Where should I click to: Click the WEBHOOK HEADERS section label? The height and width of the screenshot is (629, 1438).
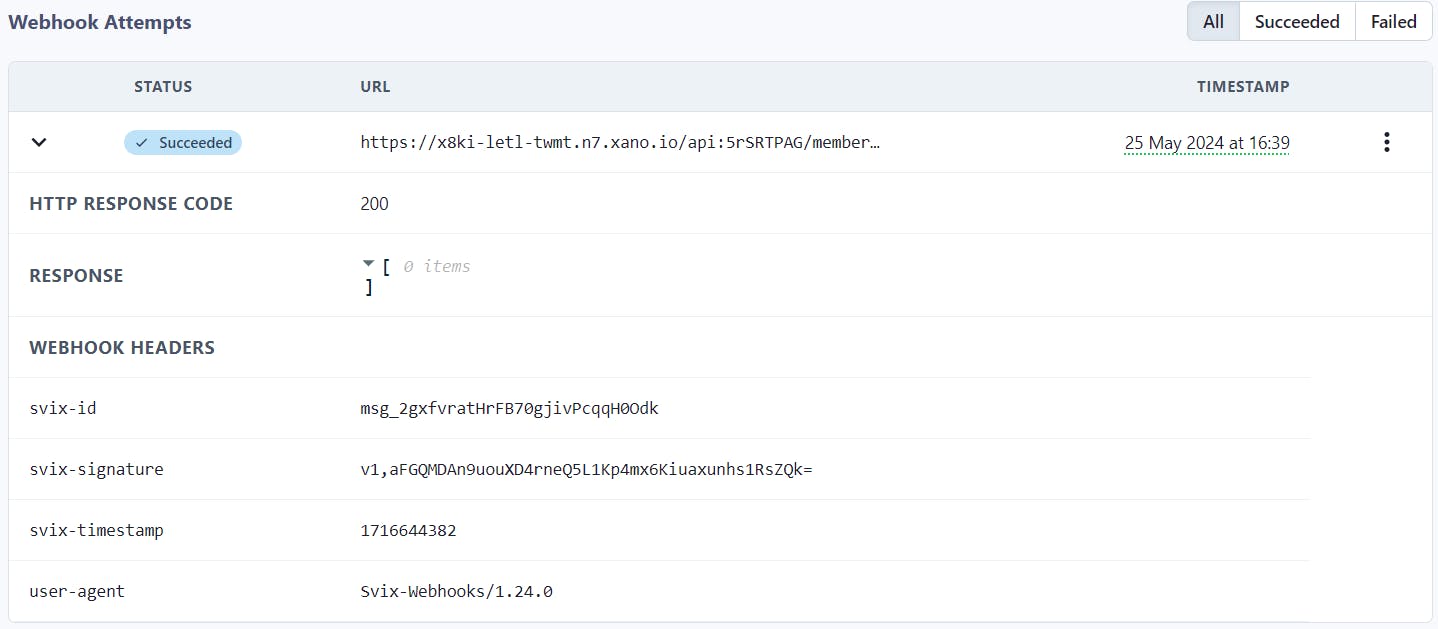click(122, 348)
